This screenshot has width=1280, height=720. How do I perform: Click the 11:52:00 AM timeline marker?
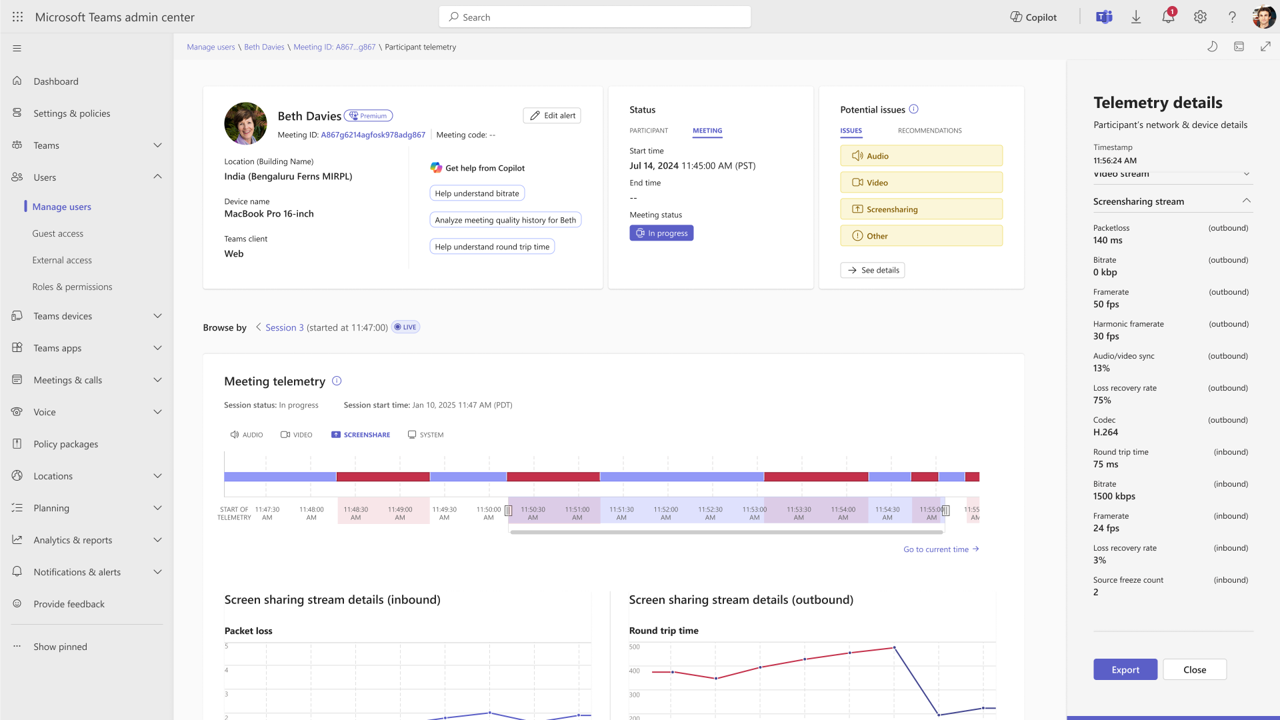(666, 513)
